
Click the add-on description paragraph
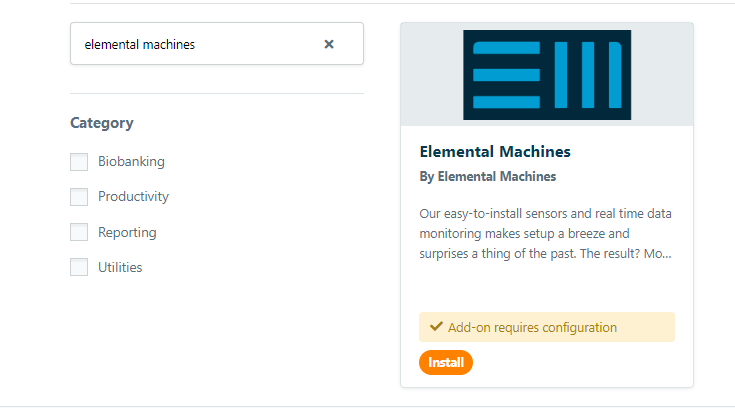click(545, 233)
